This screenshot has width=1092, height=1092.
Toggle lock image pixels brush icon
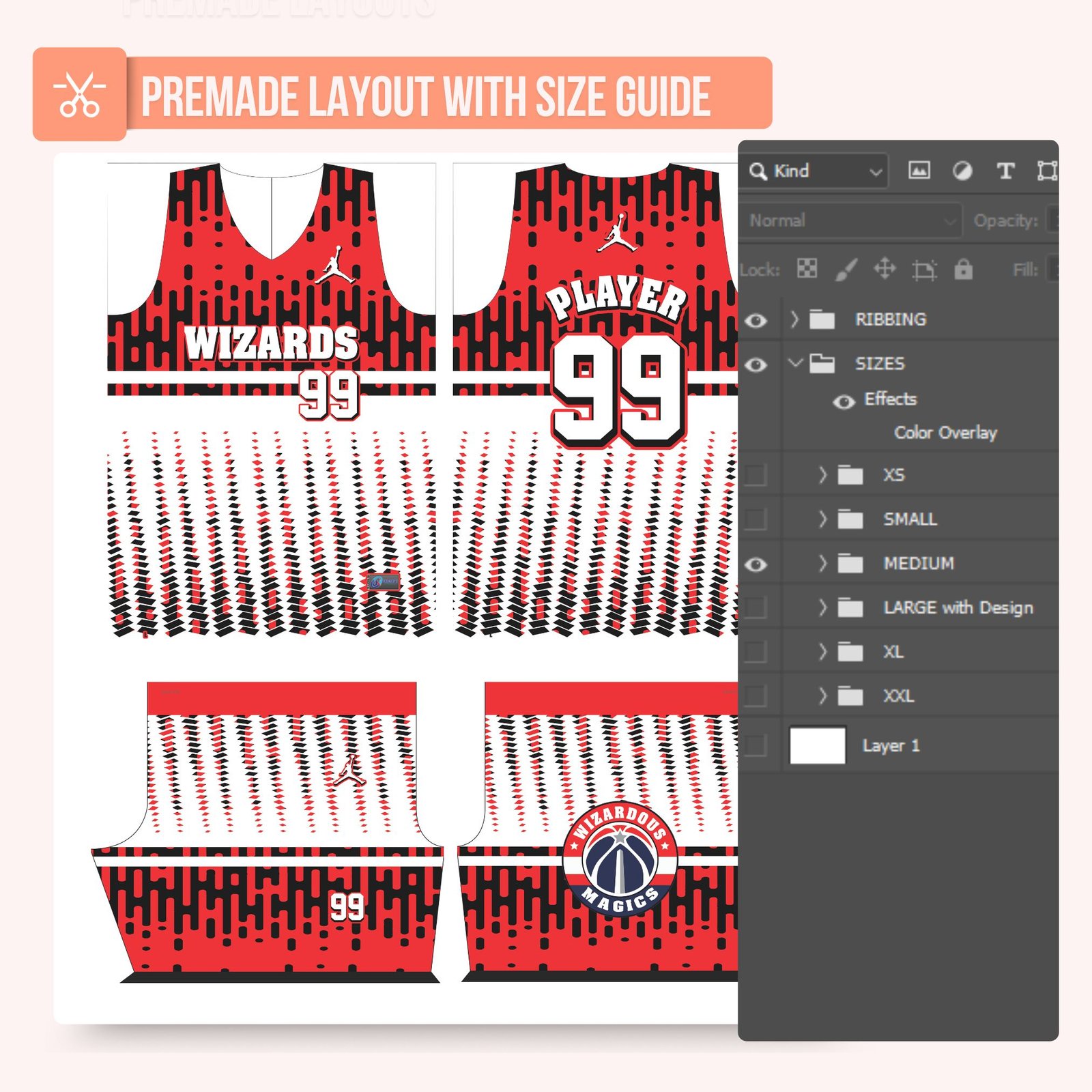point(846,270)
